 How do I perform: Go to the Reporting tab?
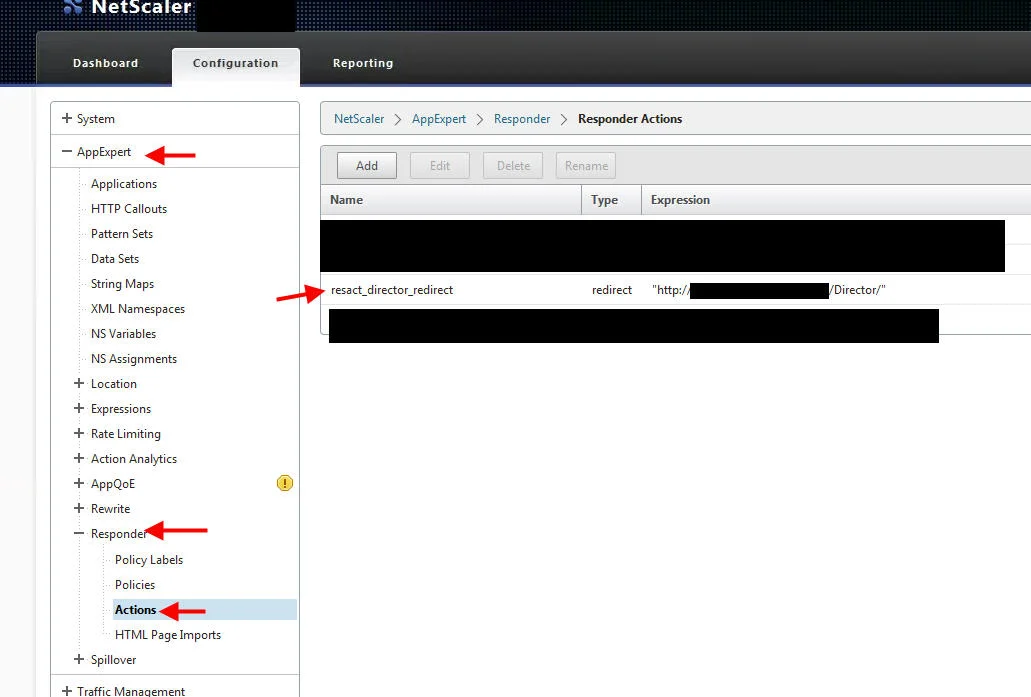tap(363, 63)
